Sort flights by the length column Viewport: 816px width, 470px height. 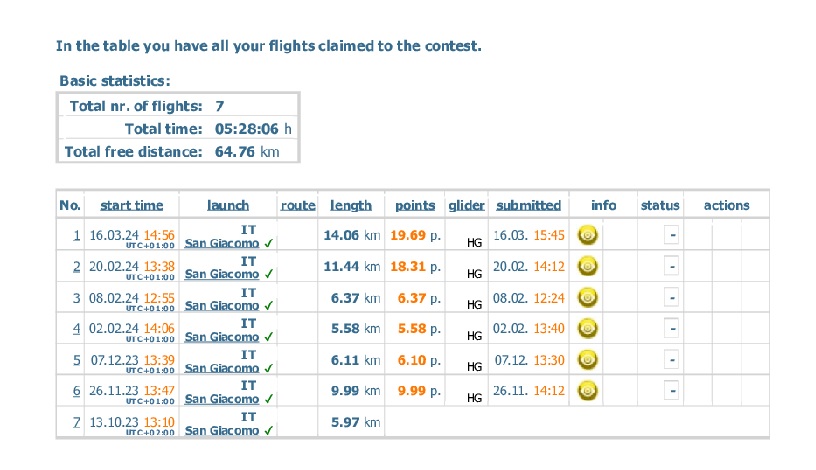351,206
